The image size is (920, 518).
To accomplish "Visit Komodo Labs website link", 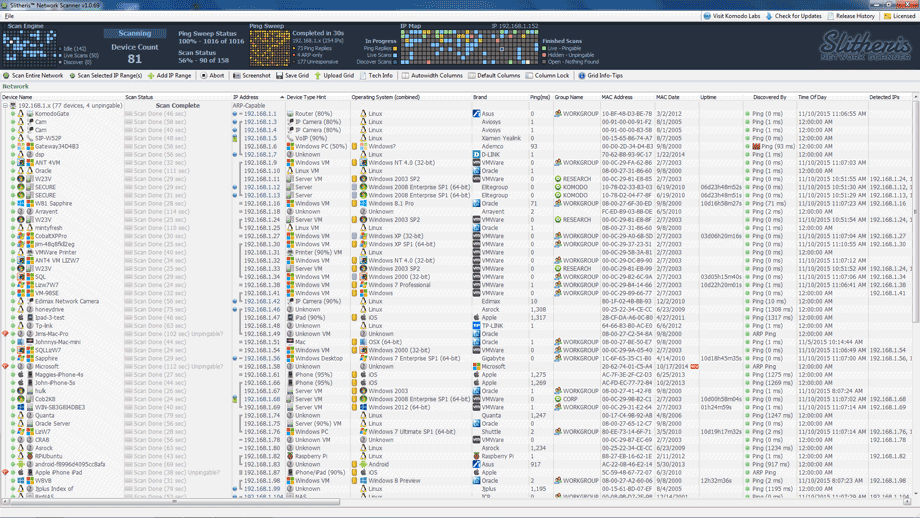I will (x=732, y=16).
